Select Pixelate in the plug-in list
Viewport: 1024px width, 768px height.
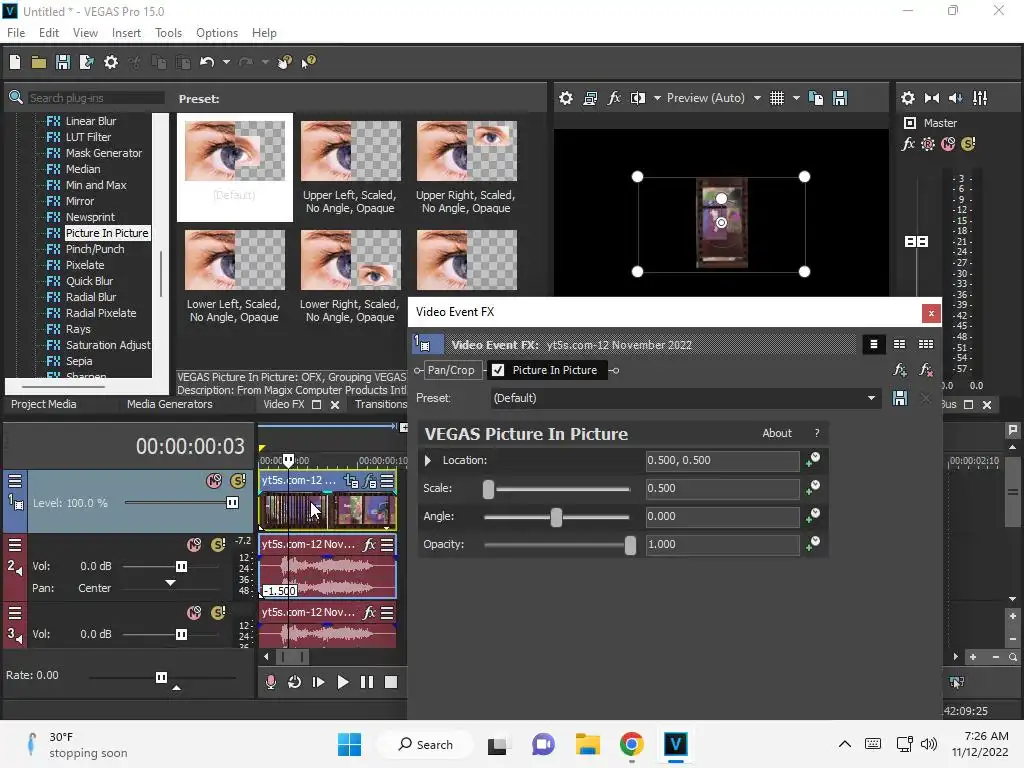pos(85,265)
